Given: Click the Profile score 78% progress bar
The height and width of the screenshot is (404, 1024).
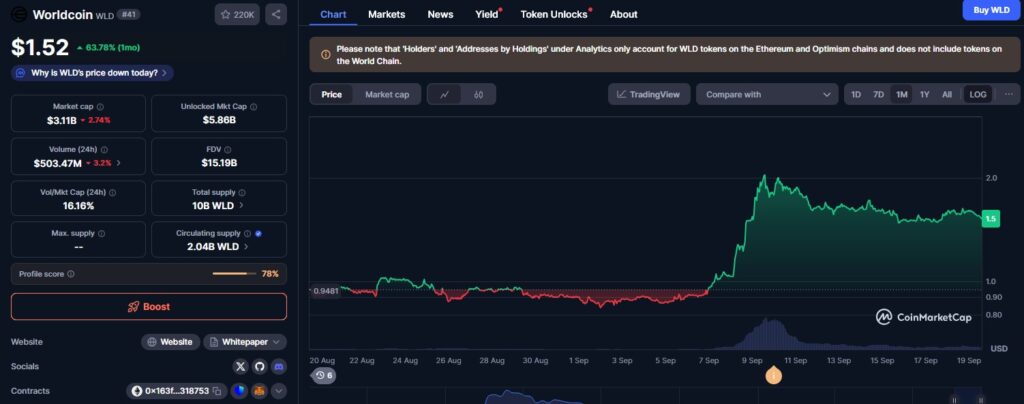Looking at the screenshot, I should pyautogui.click(x=234, y=273).
